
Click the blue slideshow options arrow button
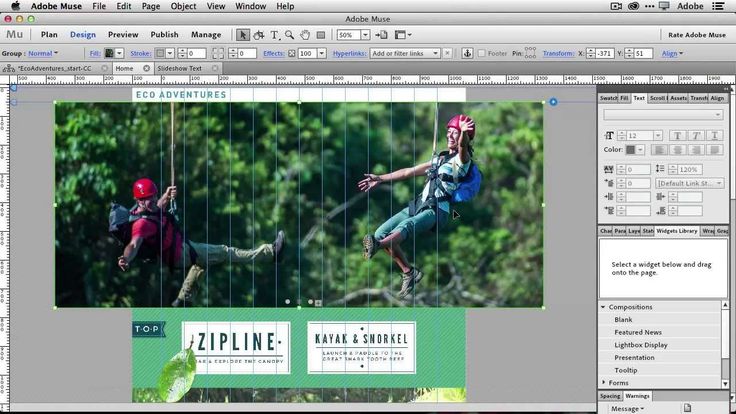point(553,102)
